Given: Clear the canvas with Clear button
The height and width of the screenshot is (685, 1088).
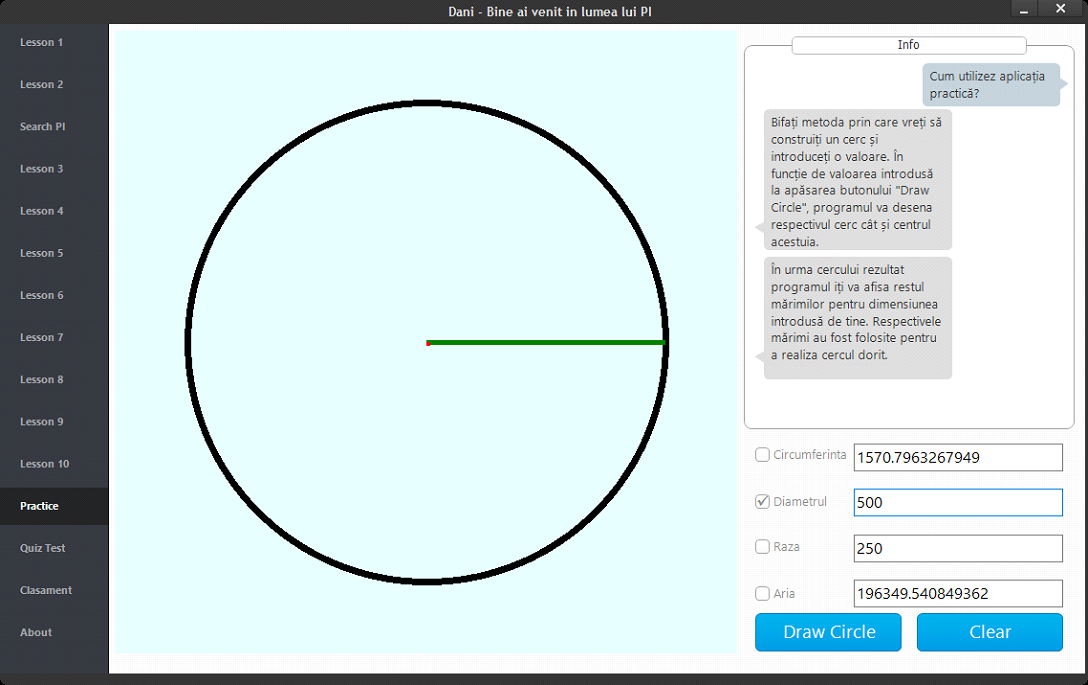Looking at the screenshot, I should pyautogui.click(x=989, y=632).
